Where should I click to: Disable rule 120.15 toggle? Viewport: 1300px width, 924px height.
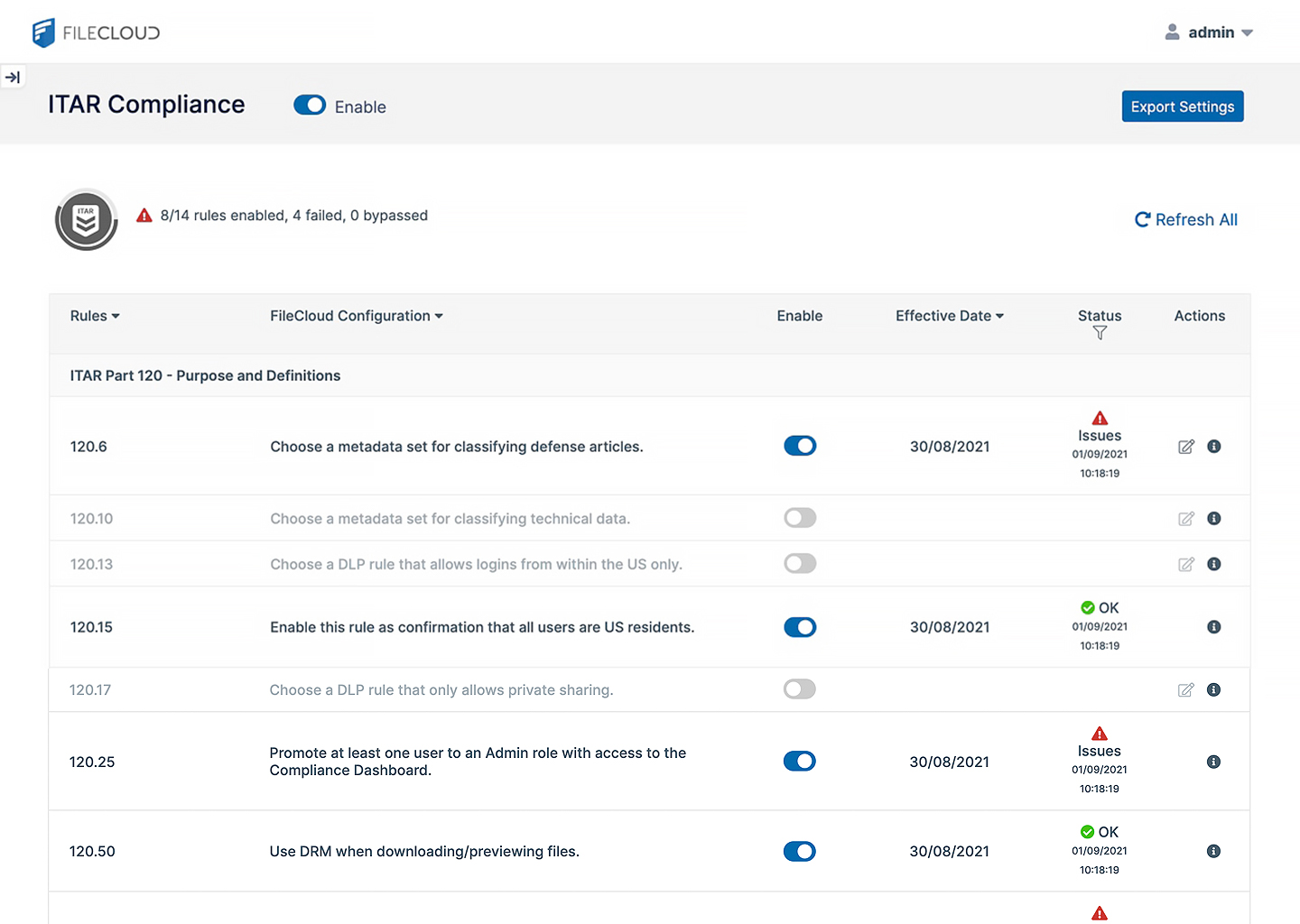tap(800, 627)
